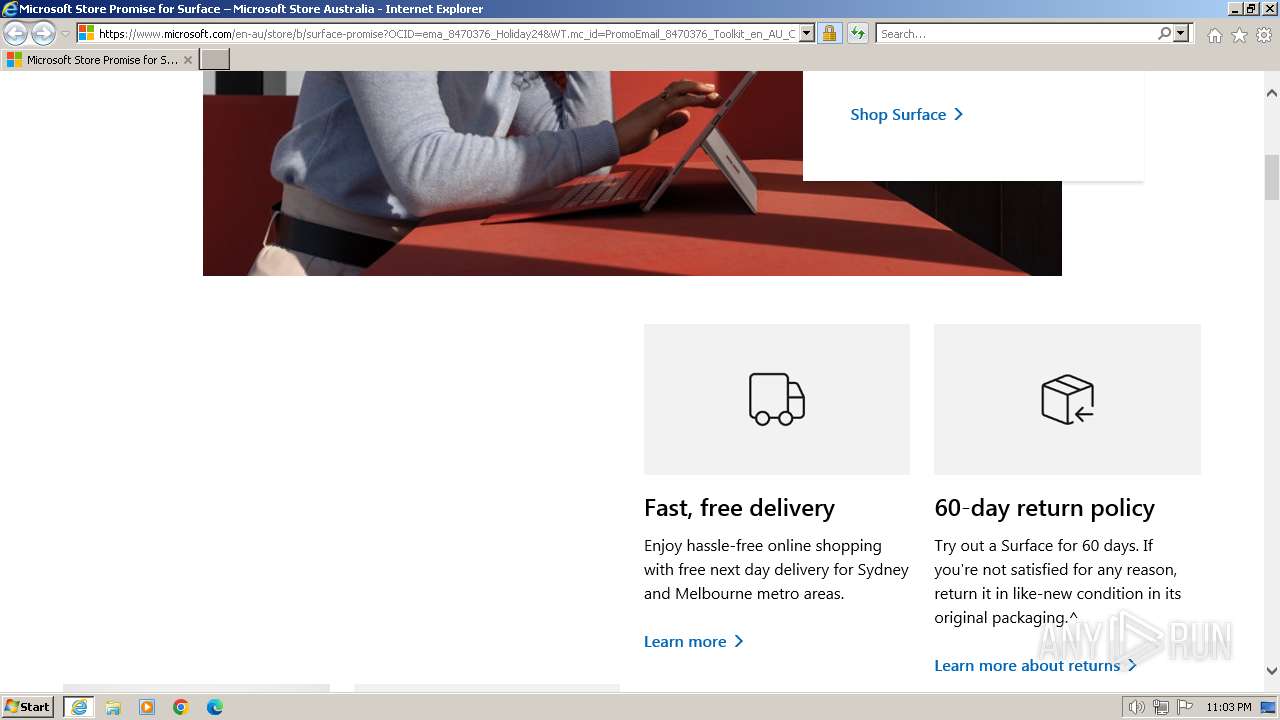Launch Google Chrome from taskbar
This screenshot has width=1280, height=720.
tap(181, 707)
